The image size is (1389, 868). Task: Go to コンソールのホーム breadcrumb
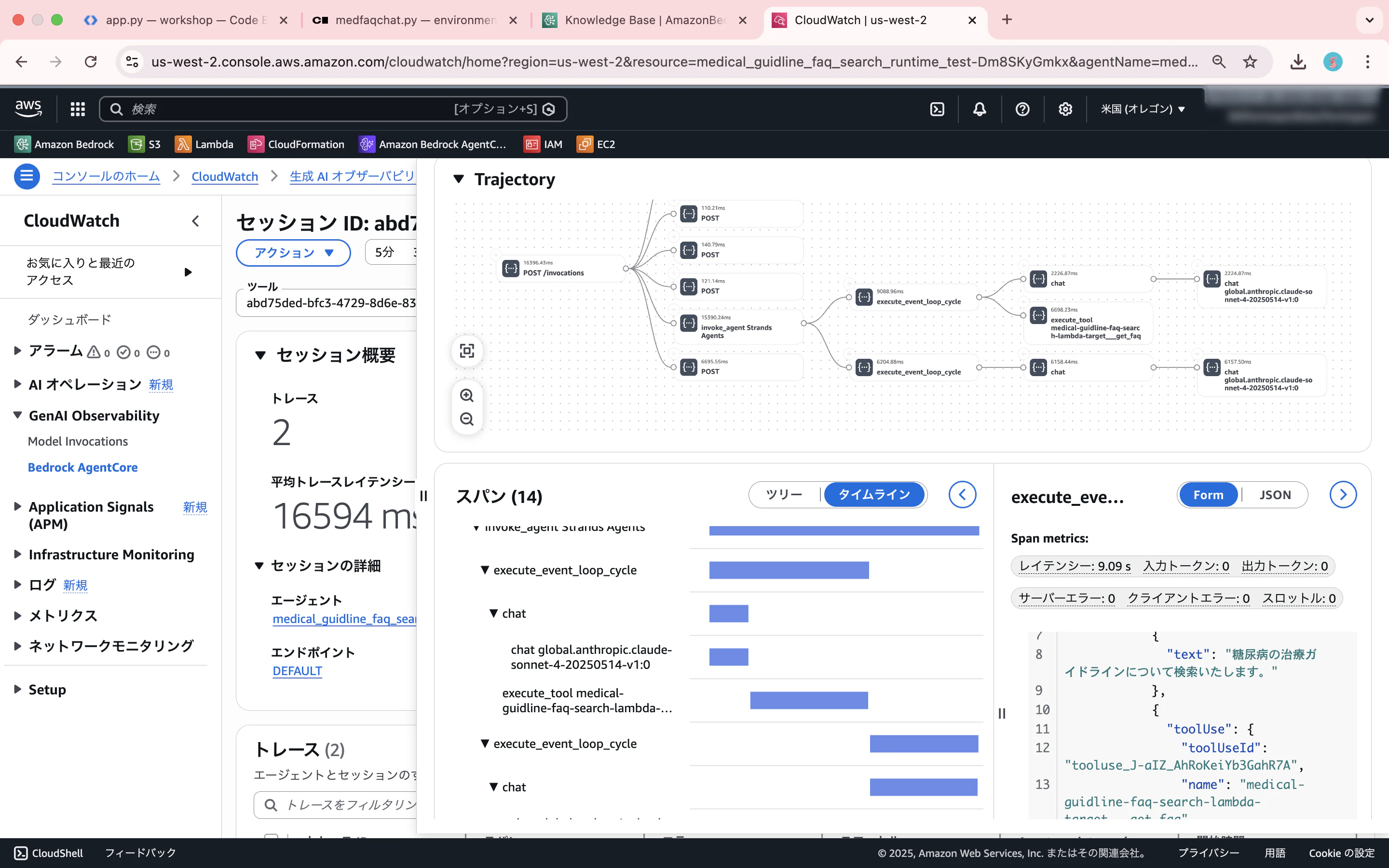[106, 176]
